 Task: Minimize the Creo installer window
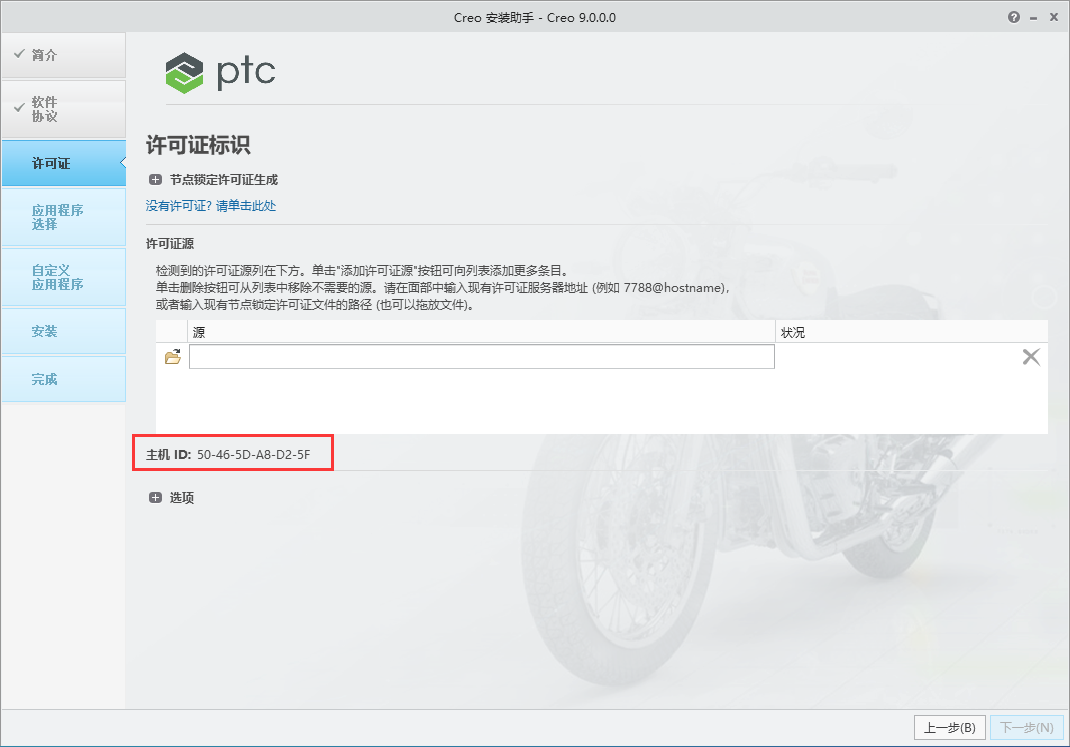pyautogui.click(x=1034, y=18)
